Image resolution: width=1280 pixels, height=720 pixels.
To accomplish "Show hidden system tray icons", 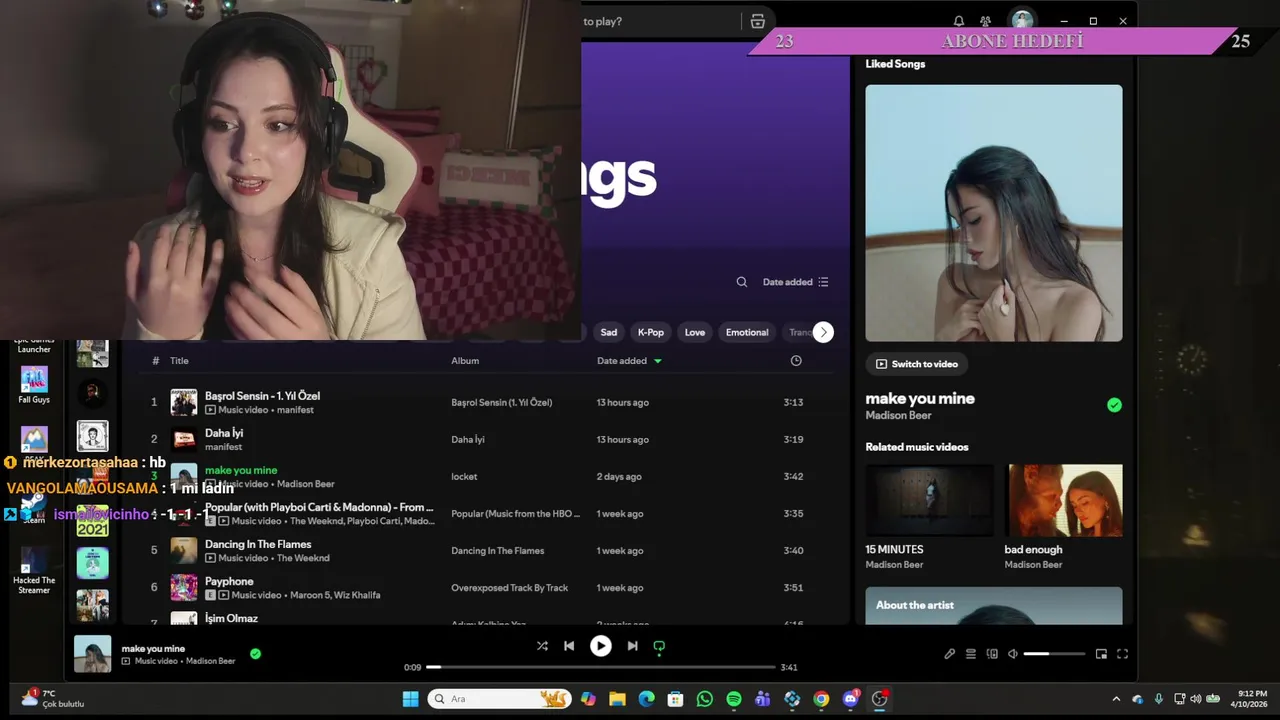I will point(1116,699).
